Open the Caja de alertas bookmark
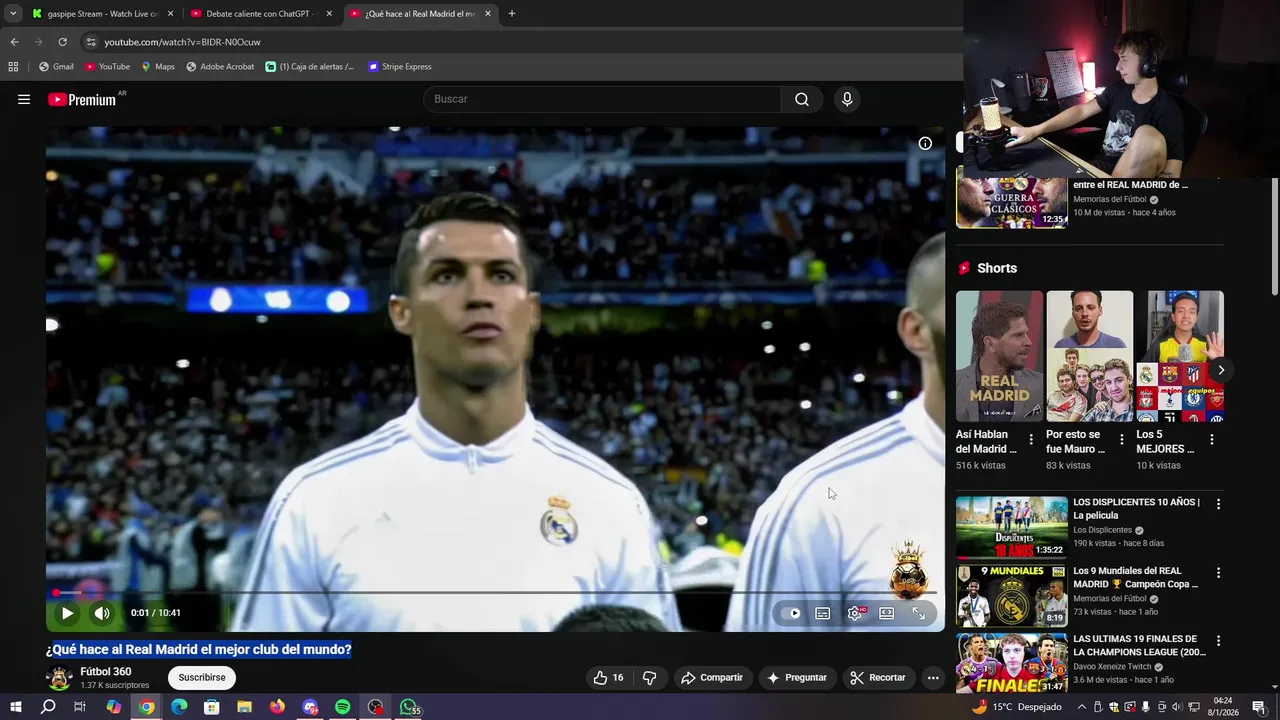Screen dimensions: 1280x720 [310, 67]
